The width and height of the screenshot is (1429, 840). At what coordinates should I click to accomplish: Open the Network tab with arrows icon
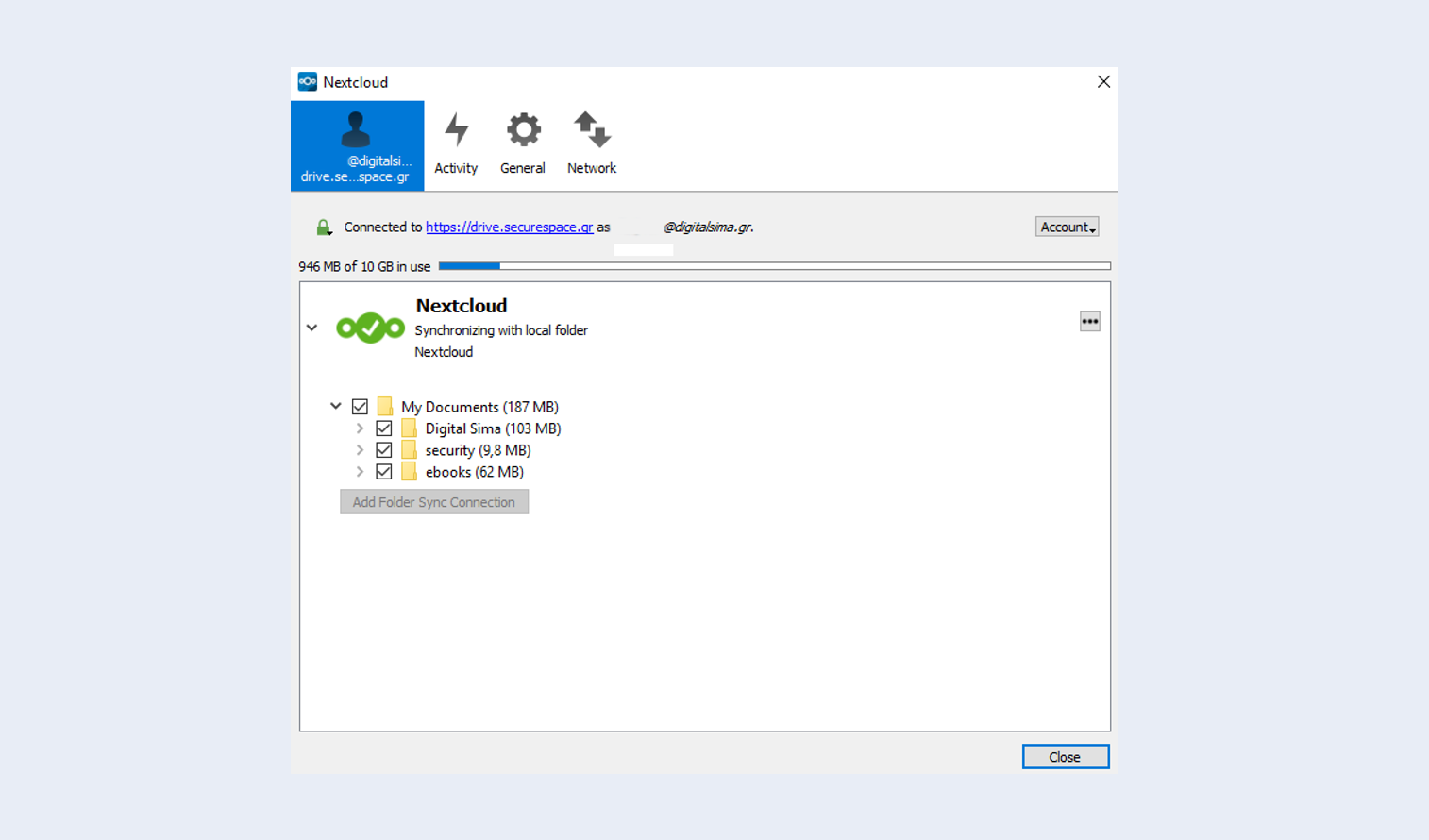[x=592, y=144]
